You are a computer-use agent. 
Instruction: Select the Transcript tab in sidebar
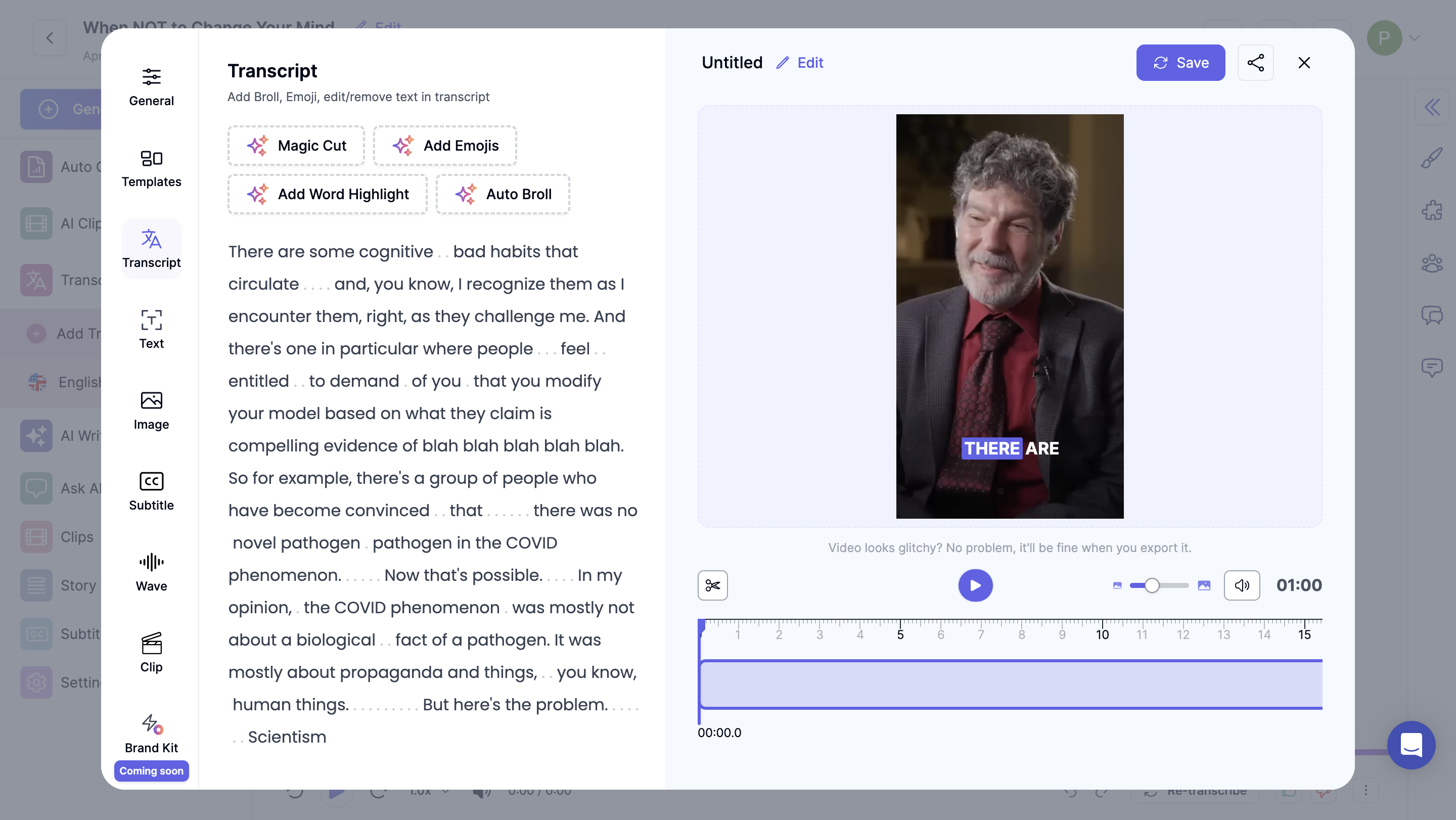[x=151, y=248]
